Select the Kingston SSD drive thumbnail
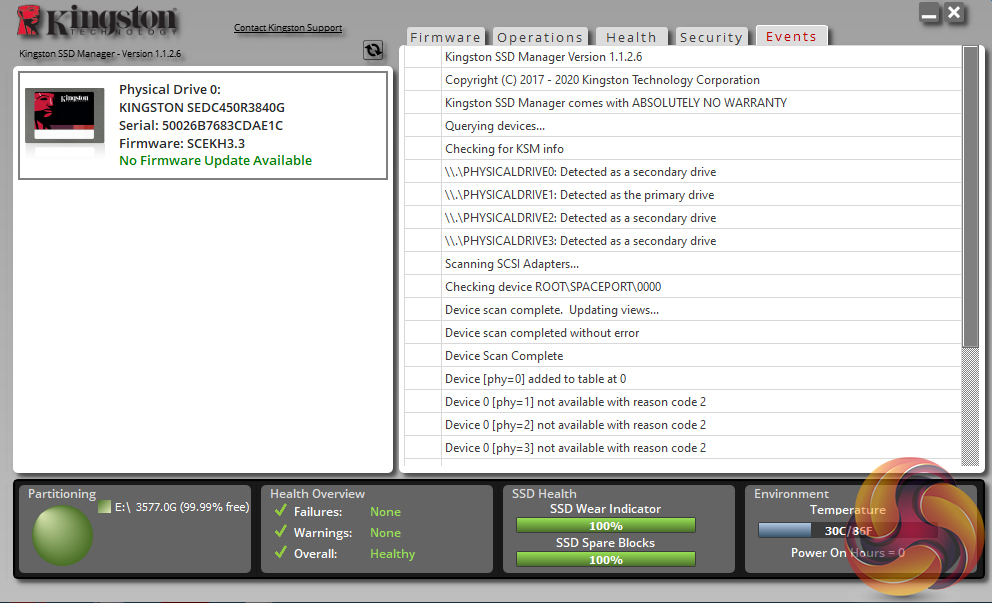Screen dimensions: 992x603 pyautogui.click(x=65, y=116)
